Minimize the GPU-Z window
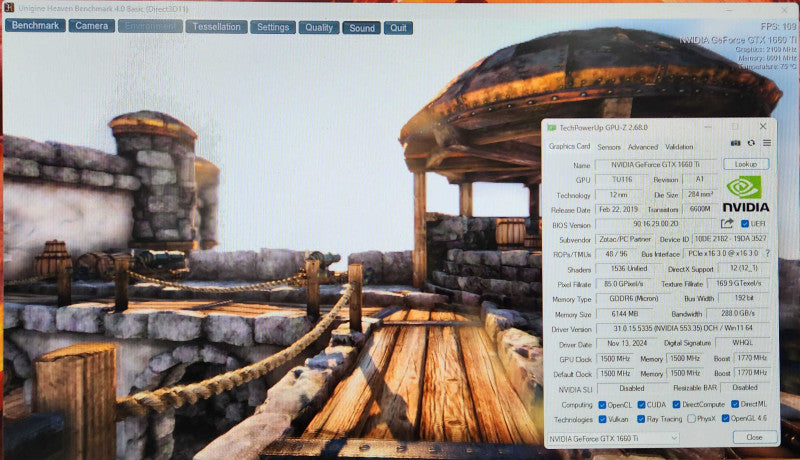 pyautogui.click(x=710, y=126)
